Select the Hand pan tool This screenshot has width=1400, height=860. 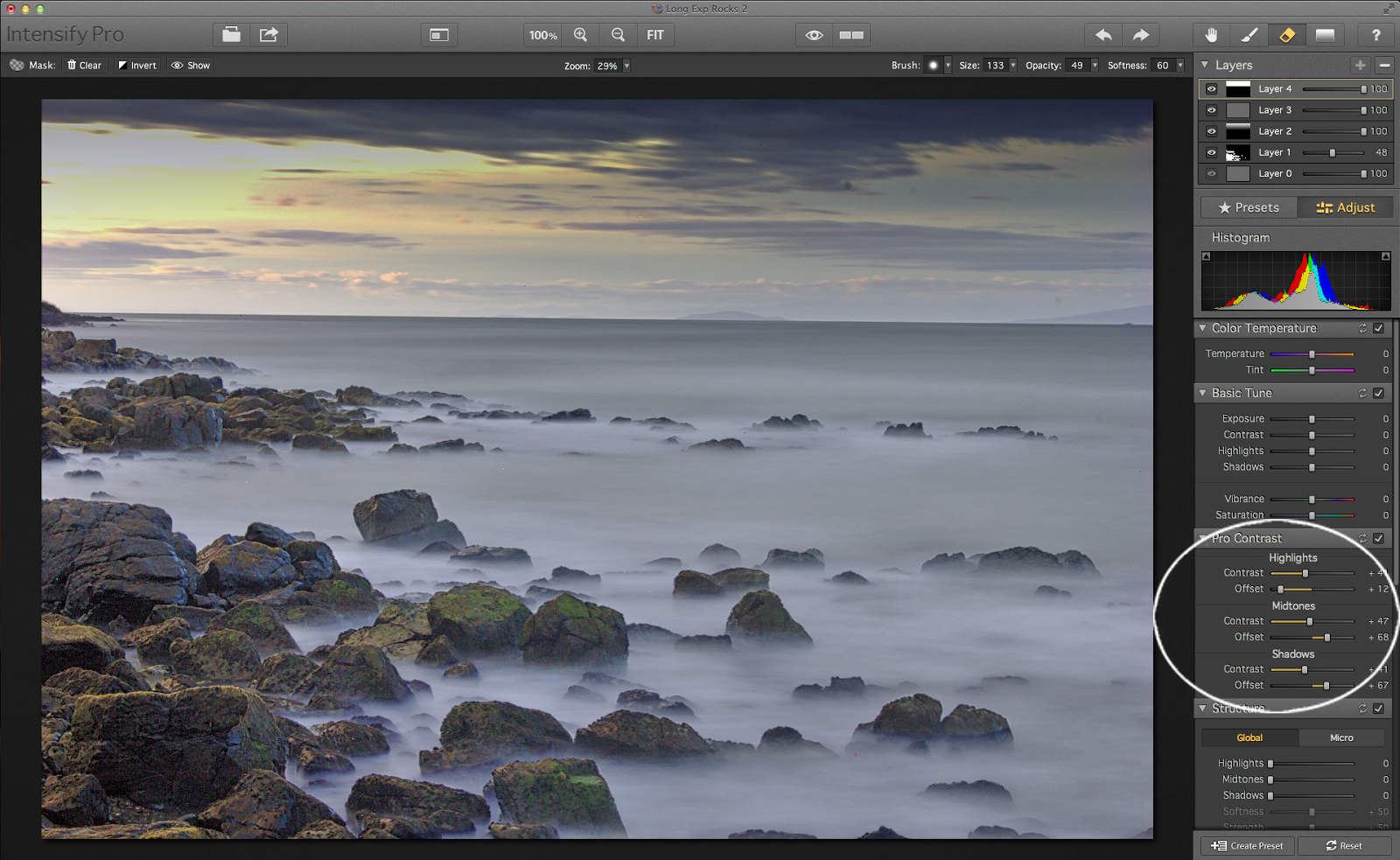point(1211,35)
